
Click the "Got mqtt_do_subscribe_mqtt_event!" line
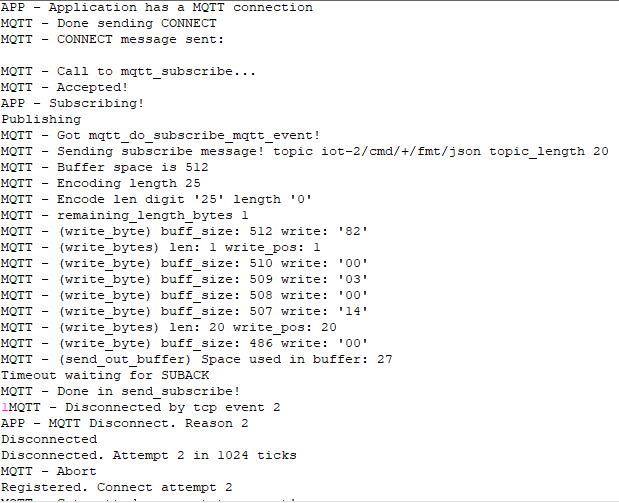click(160, 135)
